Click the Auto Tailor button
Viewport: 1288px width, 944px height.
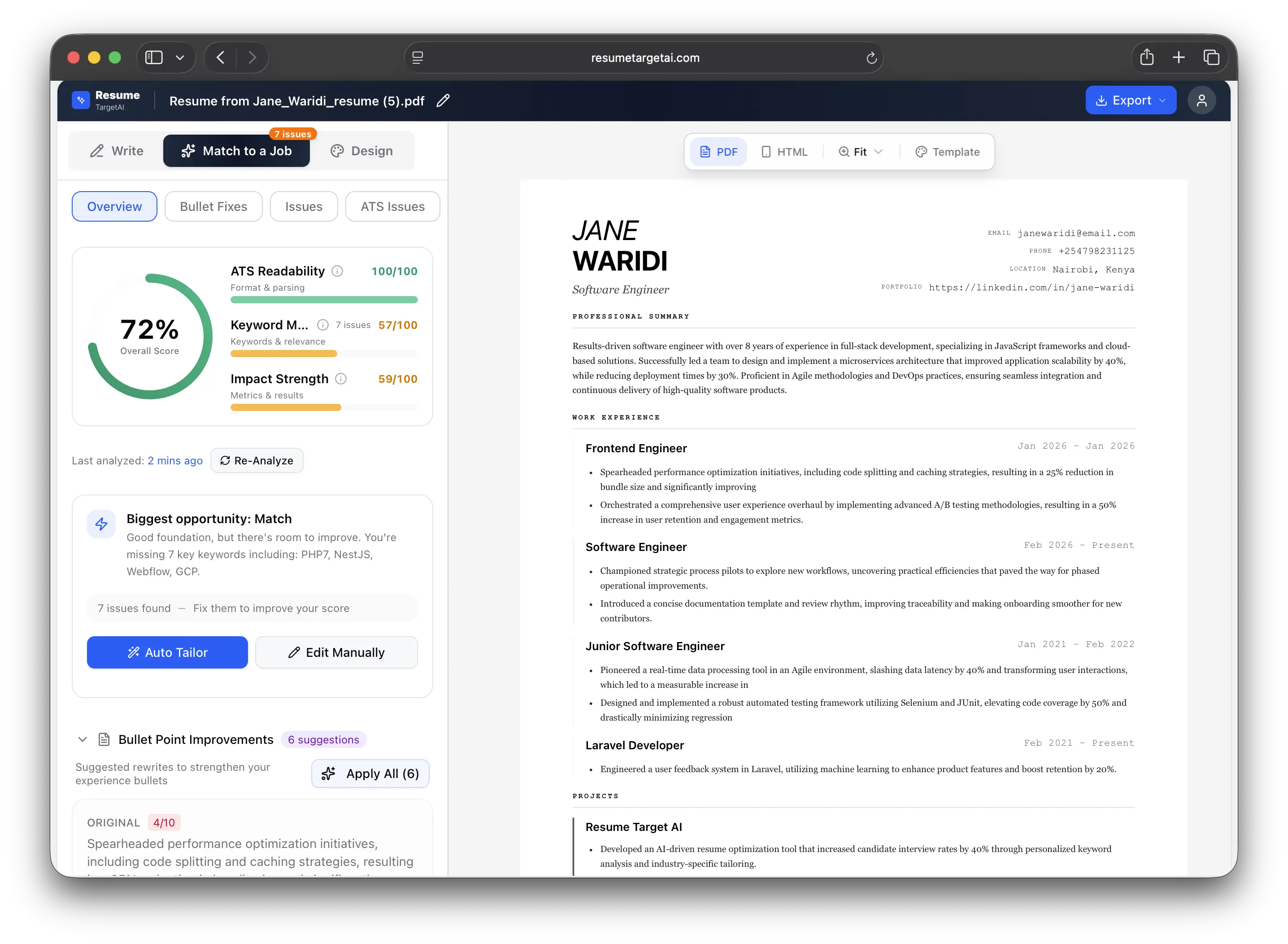coord(167,652)
